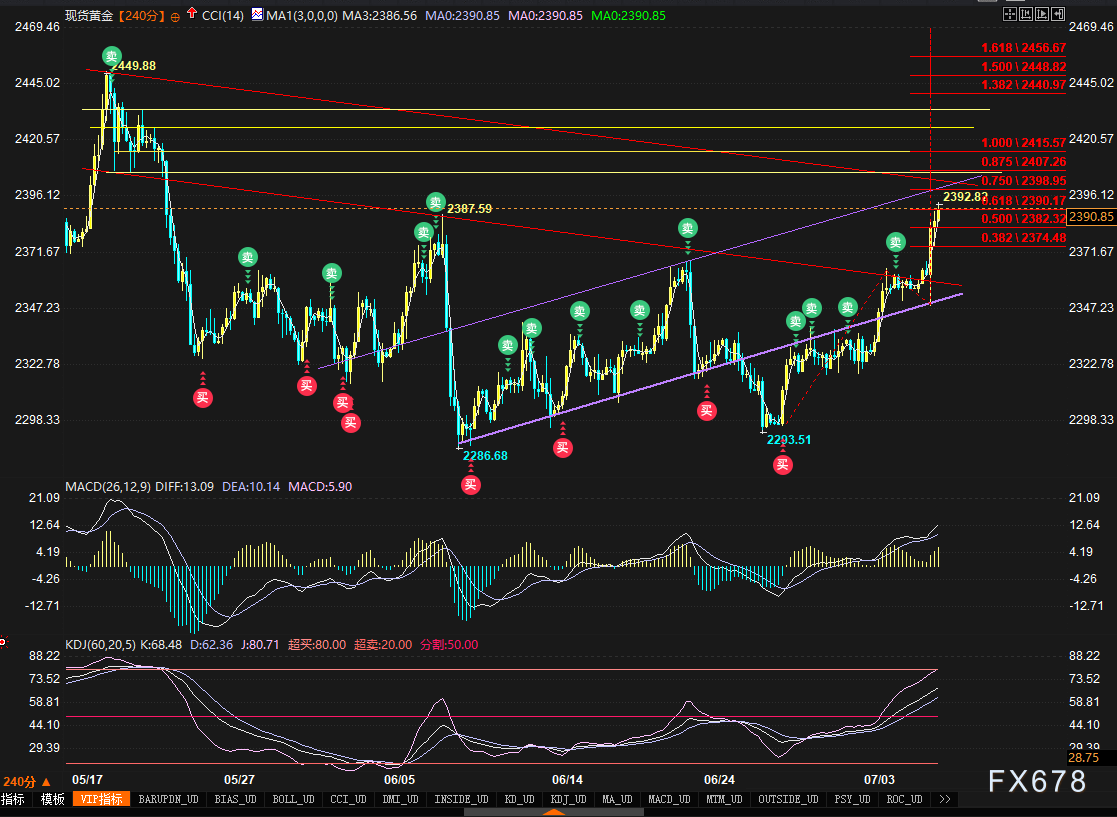Click the 卖 marker at the 2449.88 peak
Screen dimensions: 1117x817
[111, 56]
